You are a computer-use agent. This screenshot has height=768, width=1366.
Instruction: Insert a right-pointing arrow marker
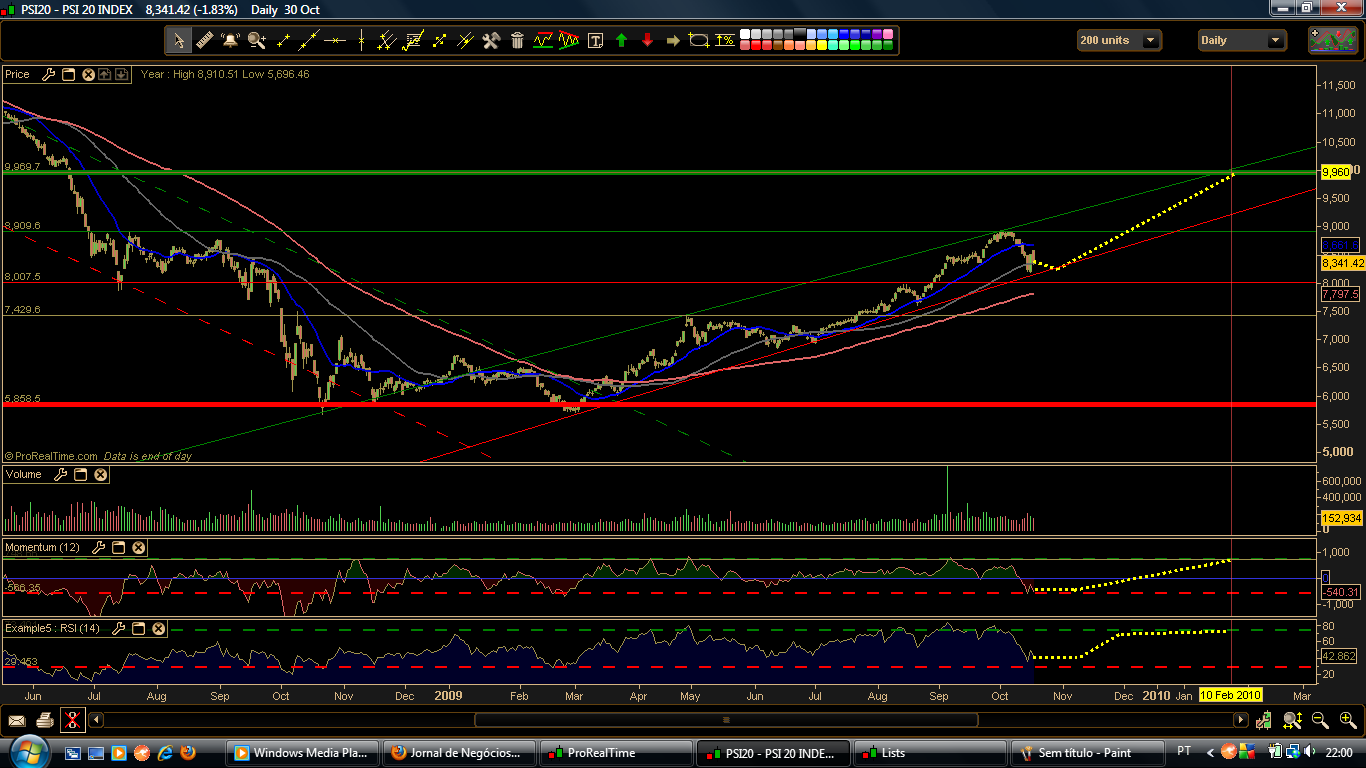pos(673,40)
